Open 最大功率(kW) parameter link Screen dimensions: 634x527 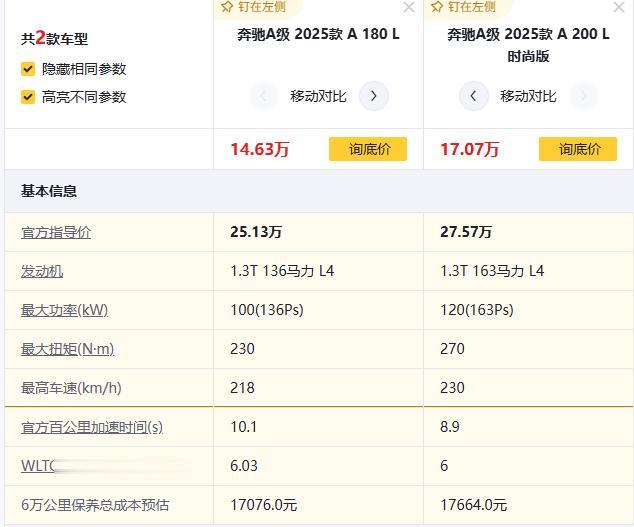[64, 310]
